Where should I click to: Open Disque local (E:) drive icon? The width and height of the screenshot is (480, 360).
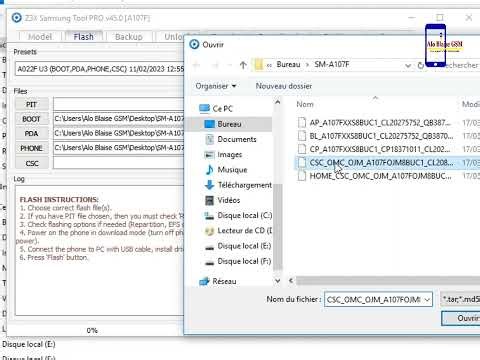coord(209,246)
